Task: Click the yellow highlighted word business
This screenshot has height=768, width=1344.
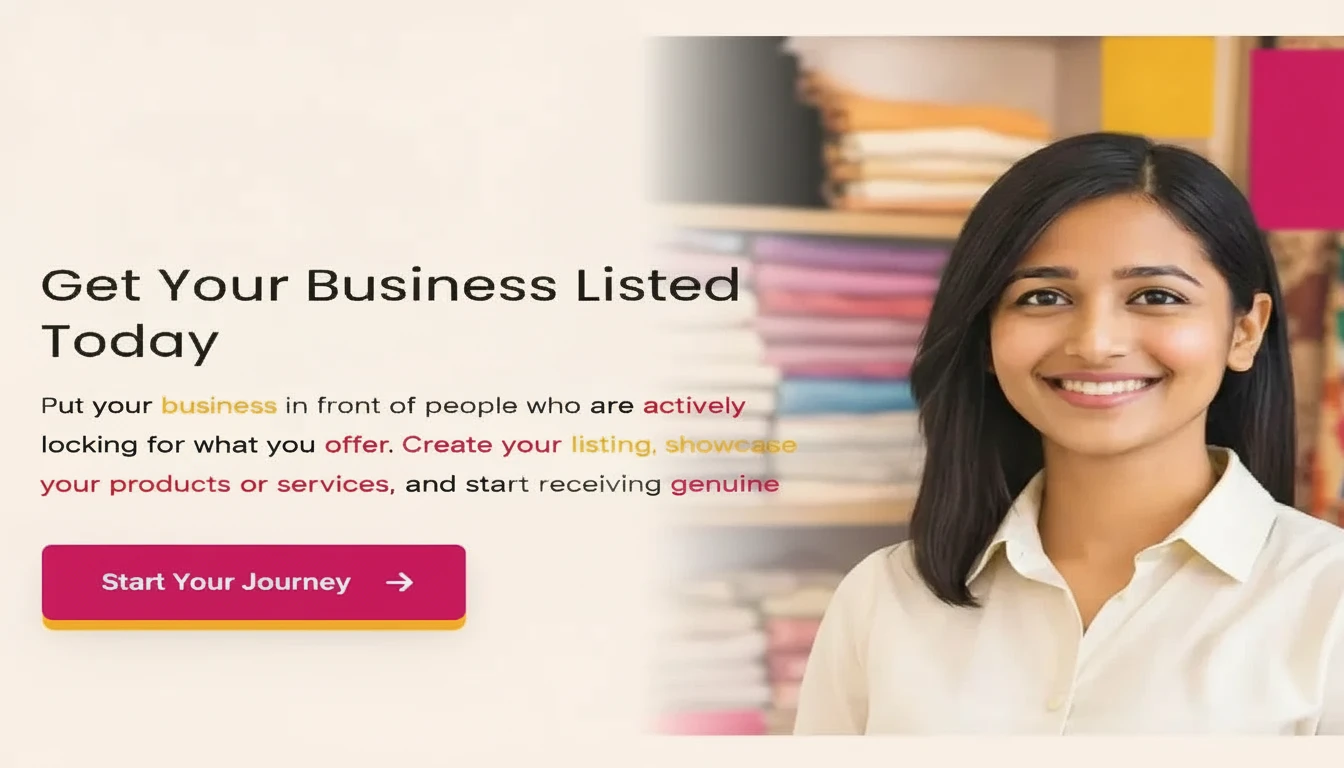Action: point(219,406)
